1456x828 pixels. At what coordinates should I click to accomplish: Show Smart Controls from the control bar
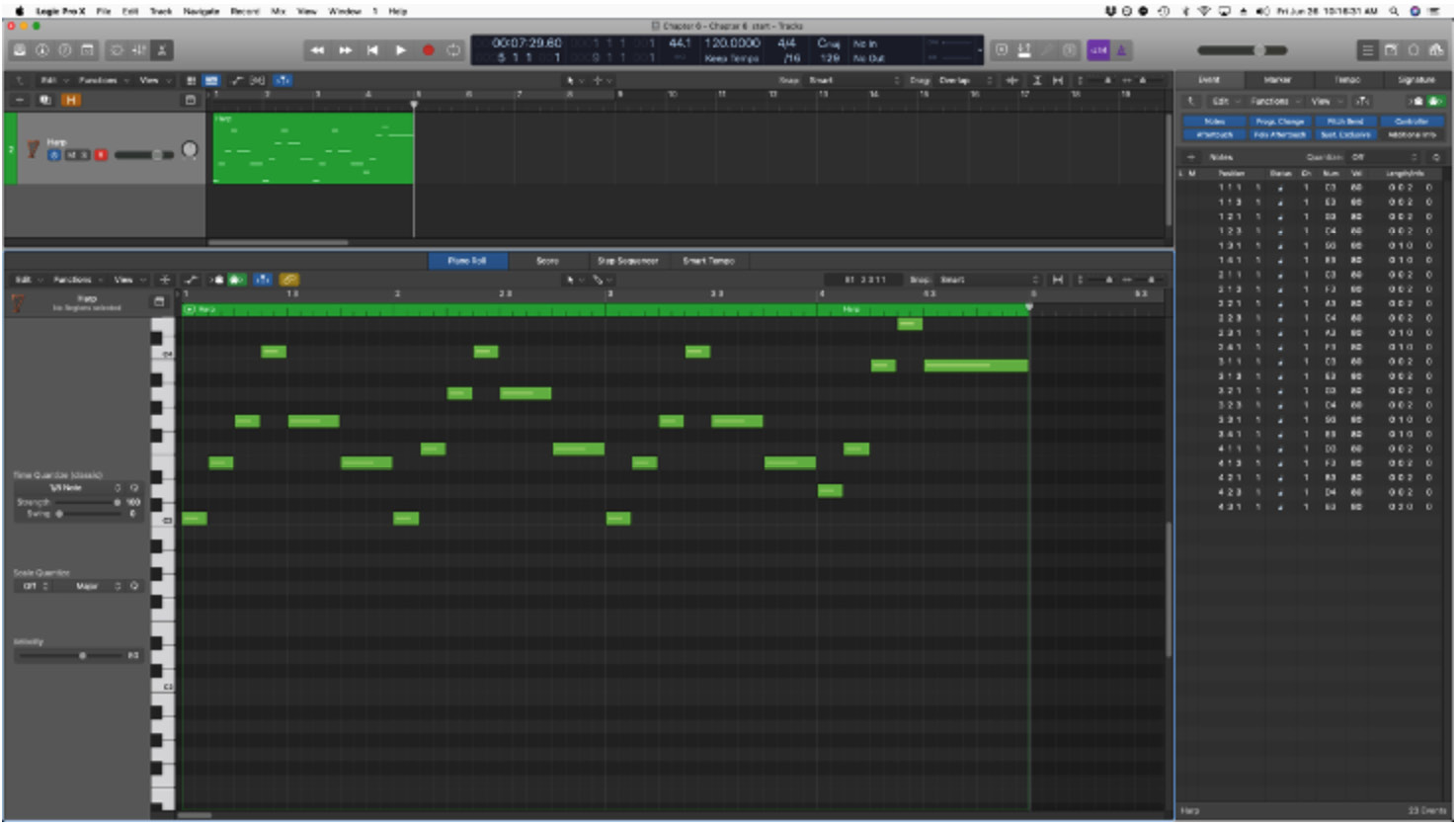tap(117, 50)
